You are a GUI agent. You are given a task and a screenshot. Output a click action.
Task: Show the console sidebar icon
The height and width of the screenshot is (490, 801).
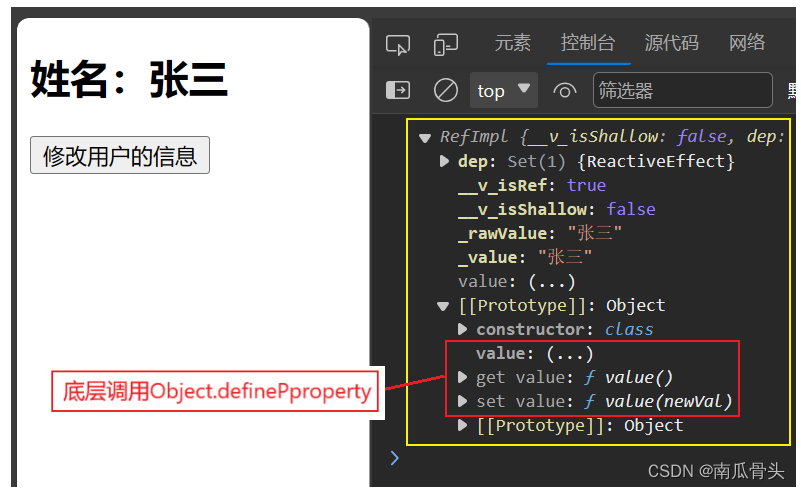click(x=397, y=90)
